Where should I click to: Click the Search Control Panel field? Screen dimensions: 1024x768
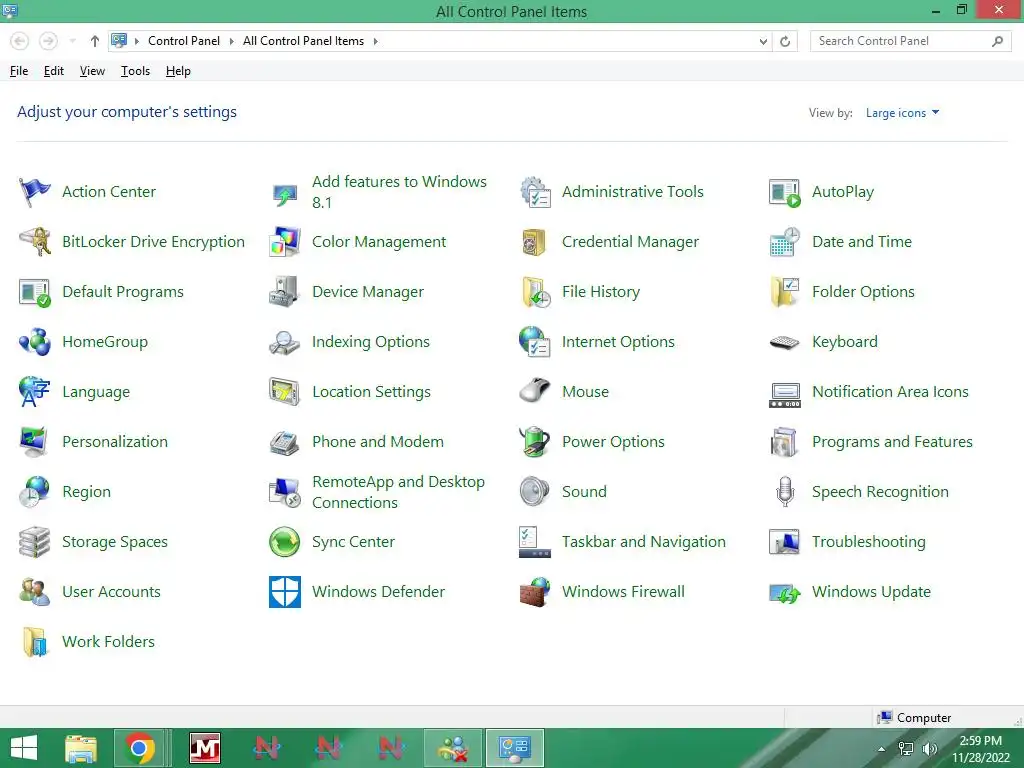[x=910, y=41]
